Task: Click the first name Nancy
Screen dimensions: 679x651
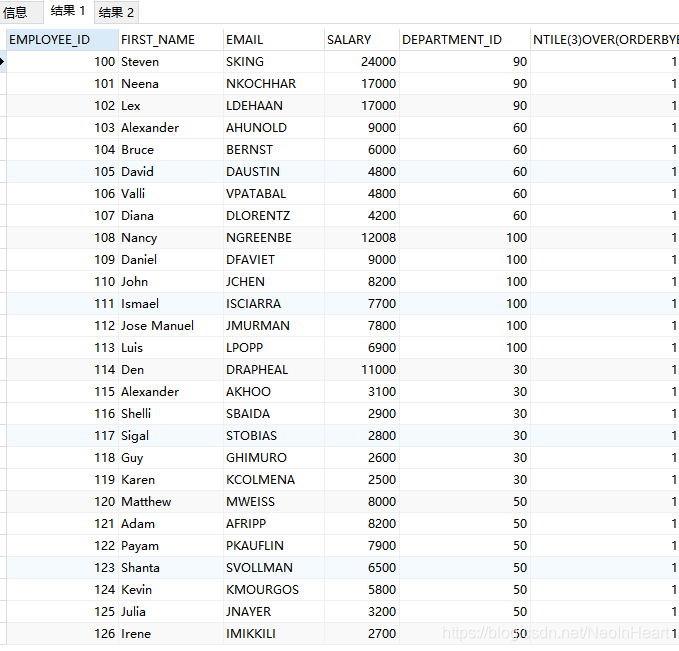Action: click(171, 238)
